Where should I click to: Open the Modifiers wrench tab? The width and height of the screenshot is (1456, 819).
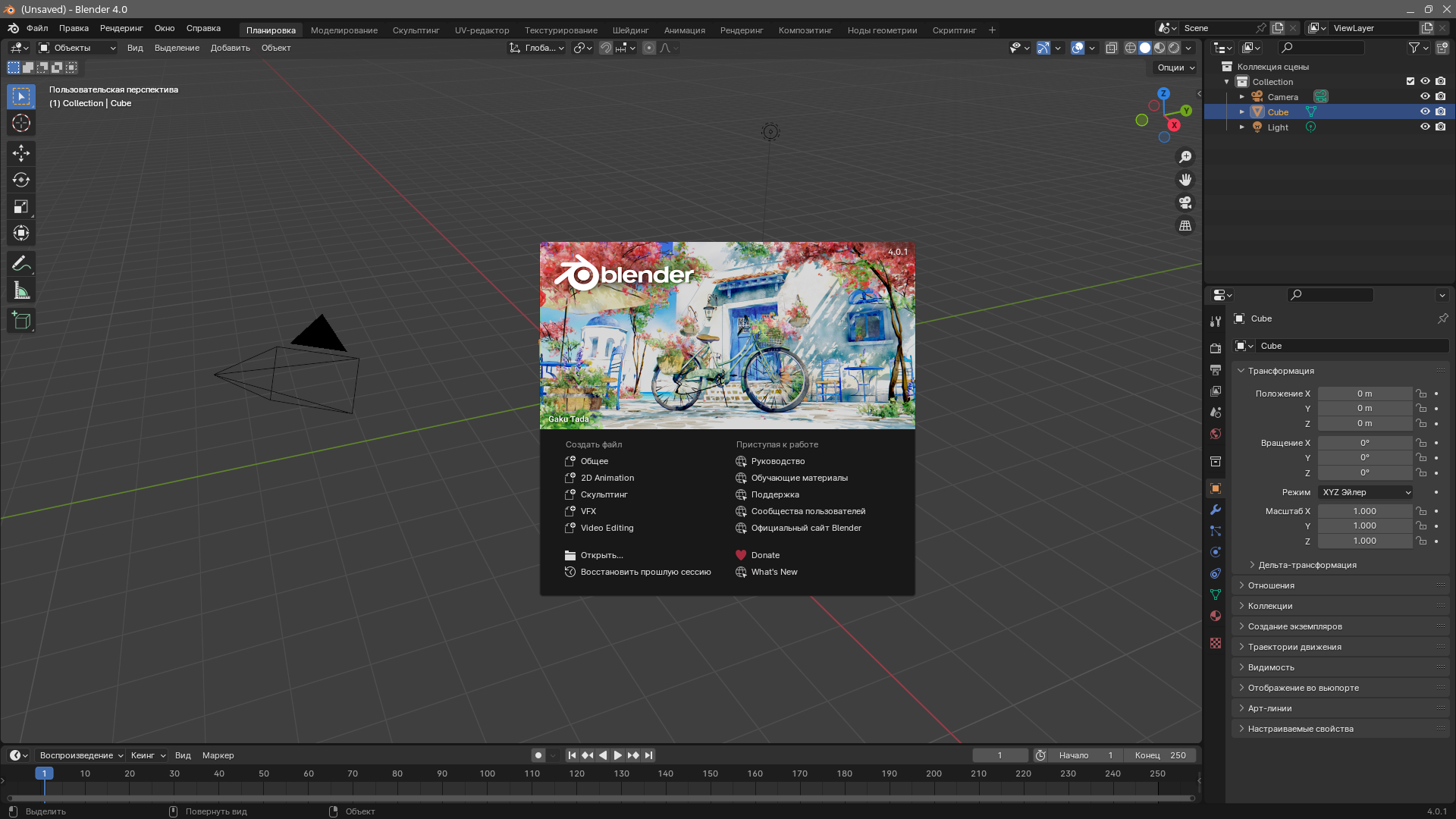[x=1216, y=510]
